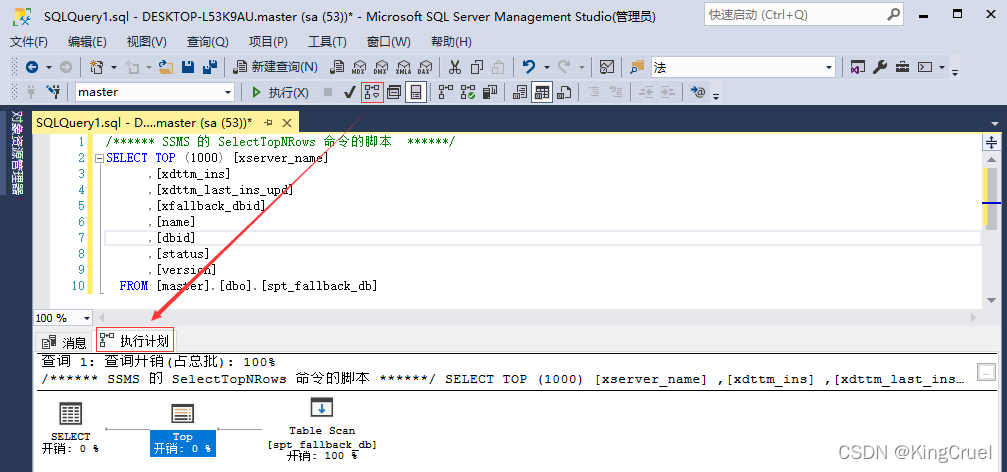Open the find combo box containing 法
This screenshot has width=1007, height=472.
743,67
